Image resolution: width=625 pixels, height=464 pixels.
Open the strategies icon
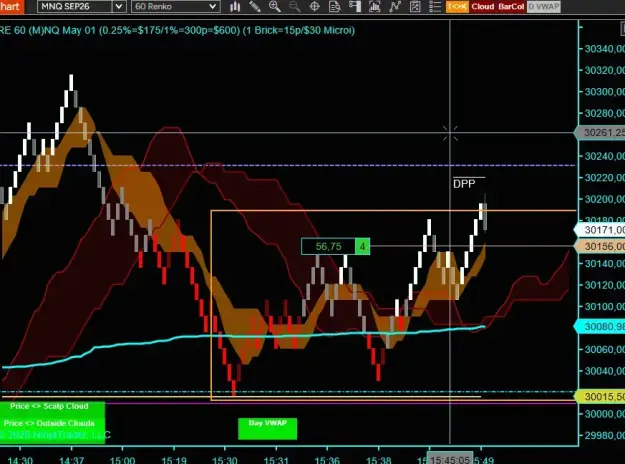(395, 6)
